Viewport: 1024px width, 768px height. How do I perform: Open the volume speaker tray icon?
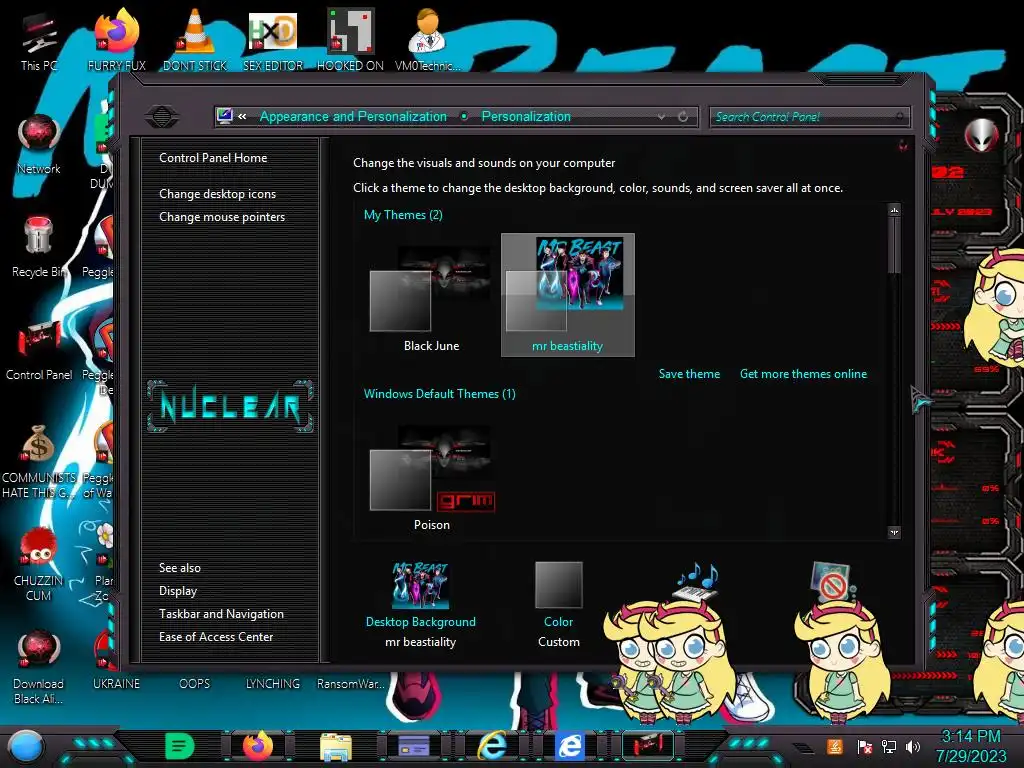[913, 747]
